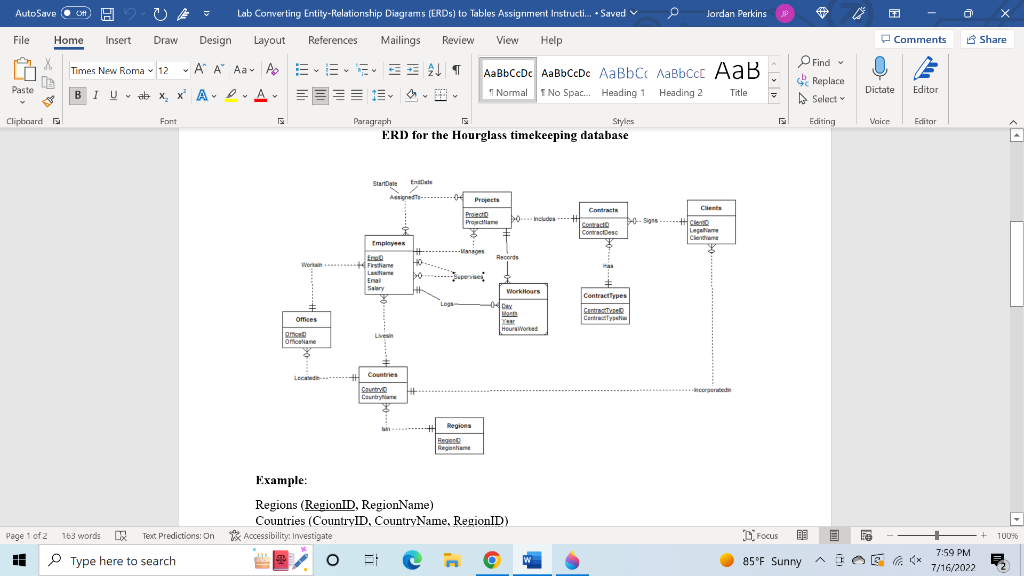Toggle bold formatting
The image size is (1024, 576).
tap(78, 95)
